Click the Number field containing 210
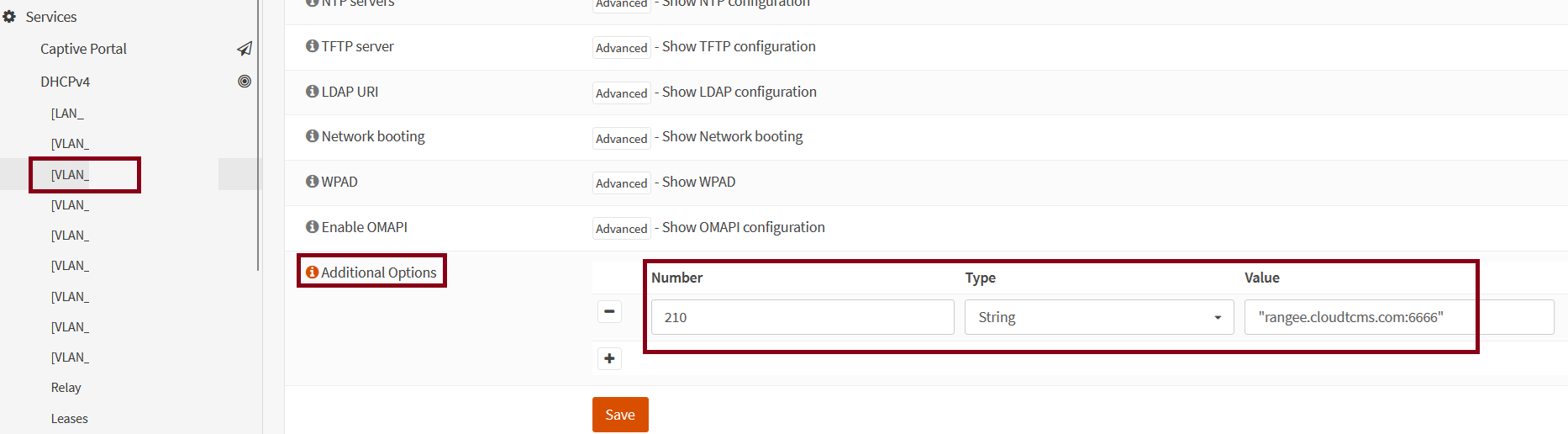The width and height of the screenshot is (1568, 434). pyautogui.click(x=802, y=317)
